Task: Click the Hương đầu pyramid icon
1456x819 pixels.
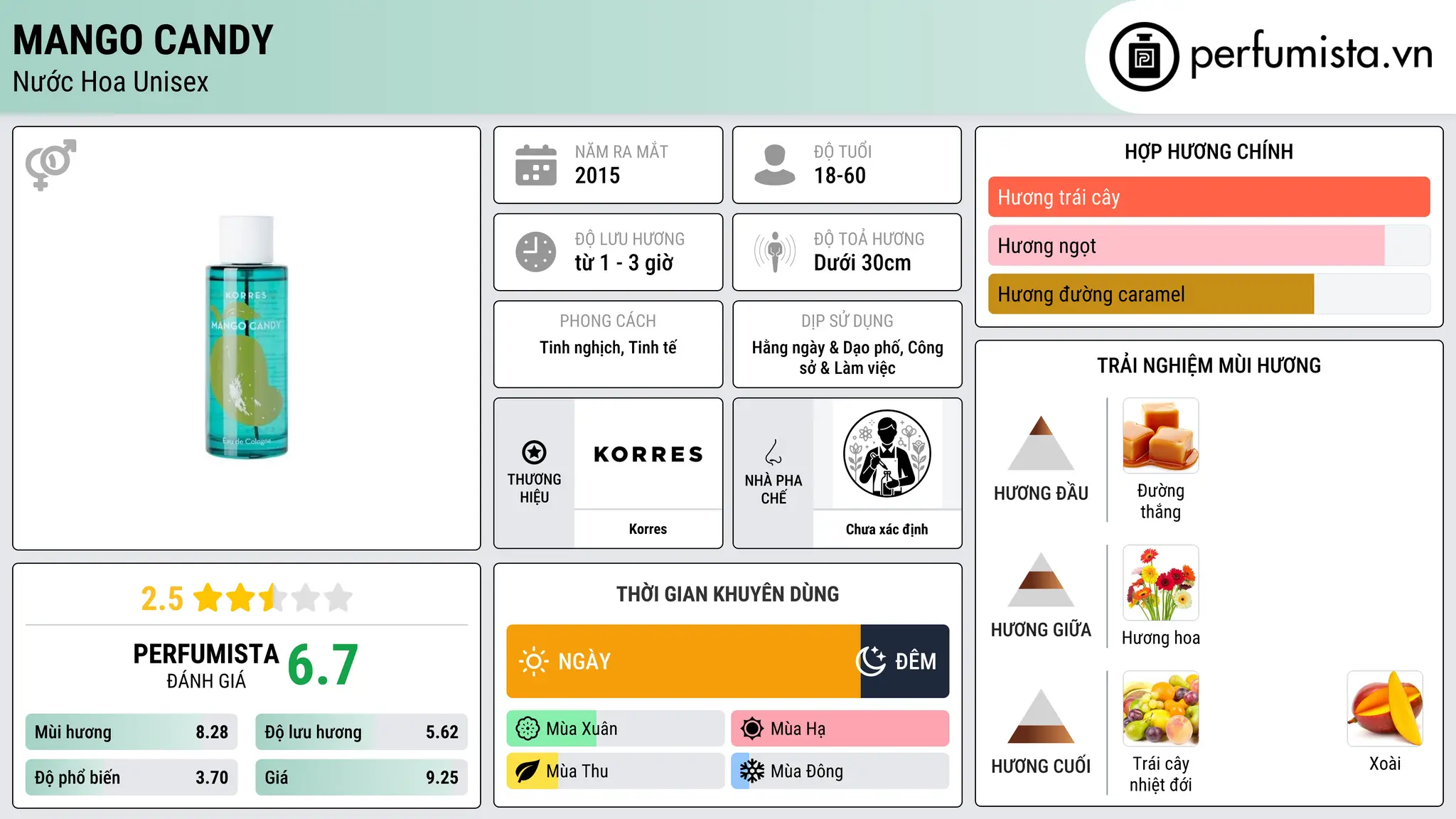Action: click(1041, 443)
